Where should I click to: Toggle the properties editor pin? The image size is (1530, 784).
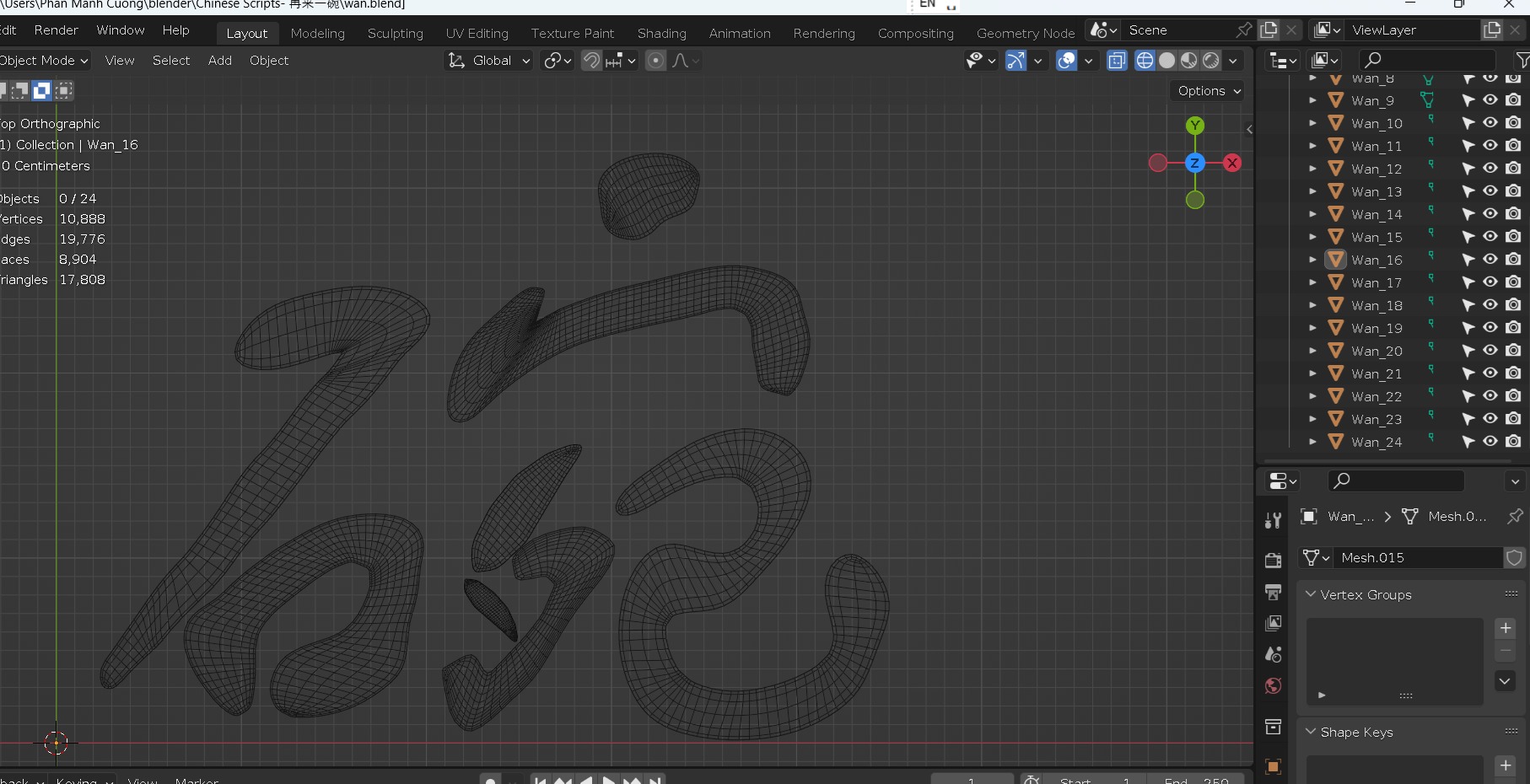tap(1516, 516)
